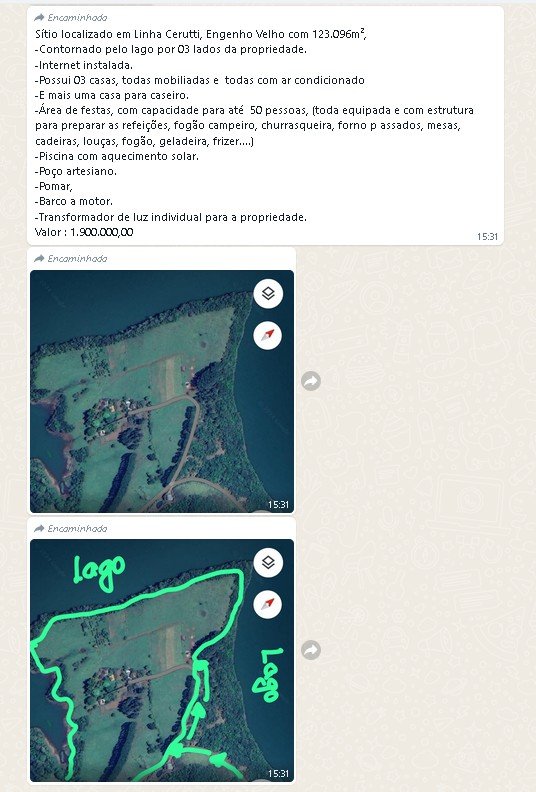Image resolution: width=536 pixels, height=792 pixels.
Task: Click the 15:31 timestamp on the text message
Action: pos(488,236)
